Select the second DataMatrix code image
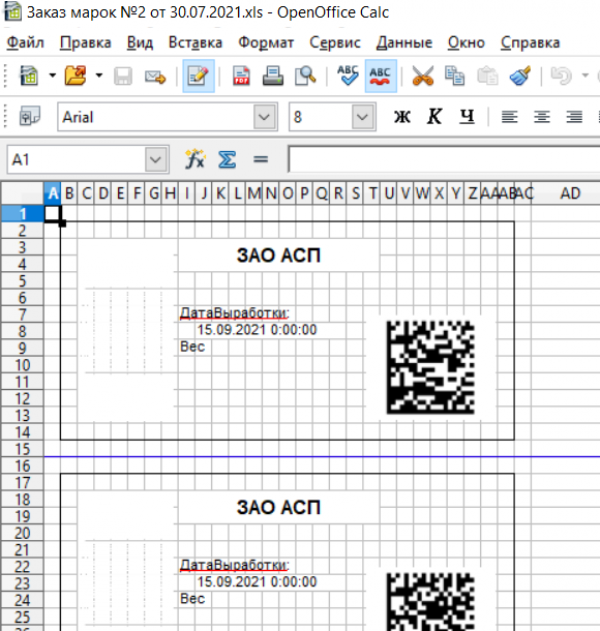 [431, 602]
